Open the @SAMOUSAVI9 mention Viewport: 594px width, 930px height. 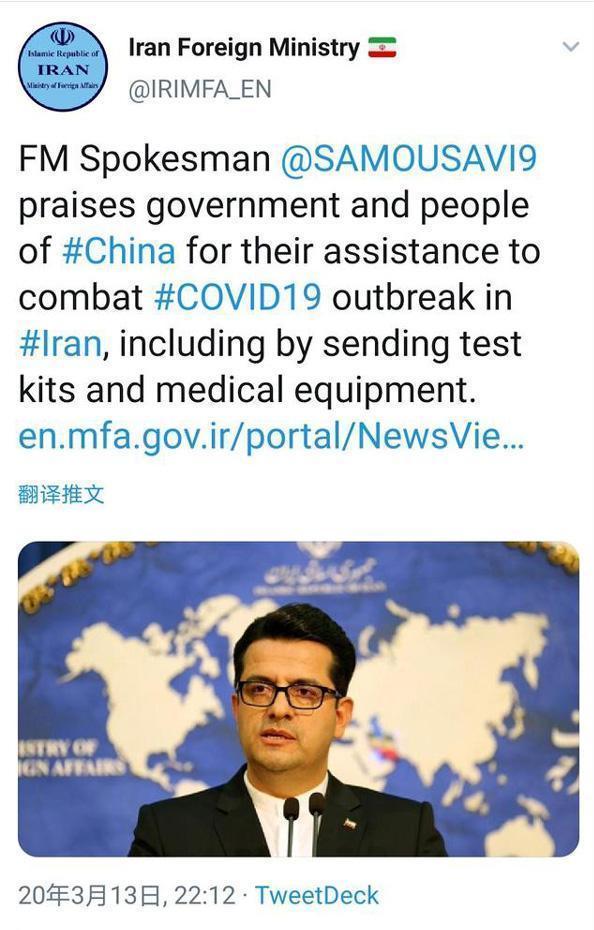pyautogui.click(x=408, y=158)
